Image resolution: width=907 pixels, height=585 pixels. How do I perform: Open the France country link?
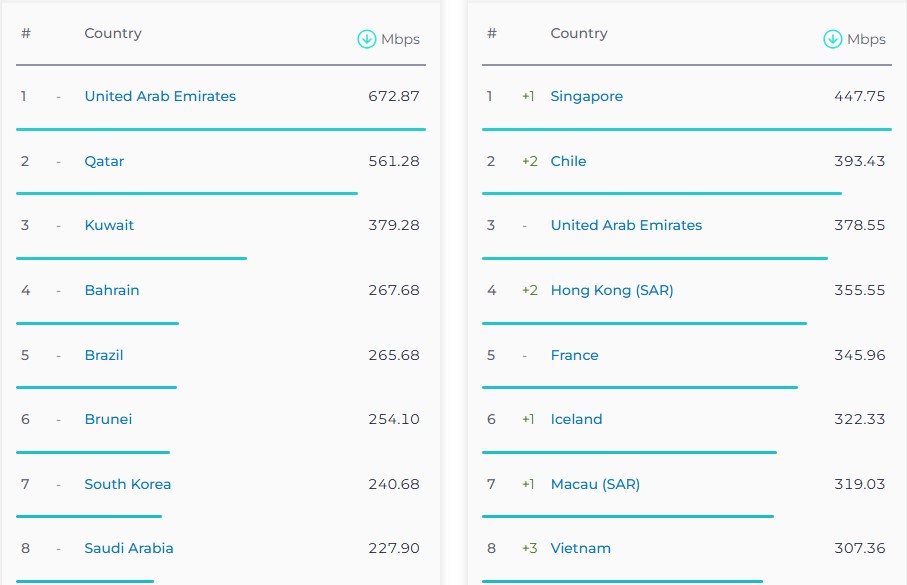[x=574, y=355]
